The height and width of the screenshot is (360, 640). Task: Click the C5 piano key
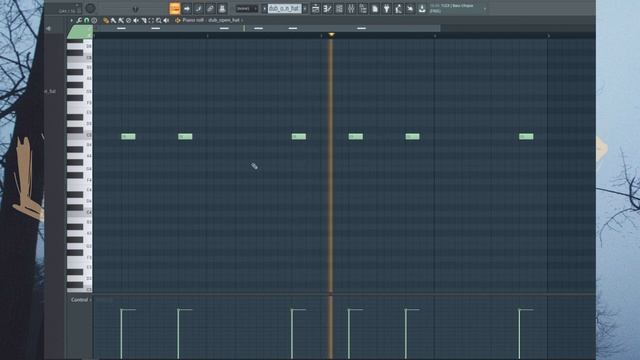pyautogui.click(x=80, y=135)
